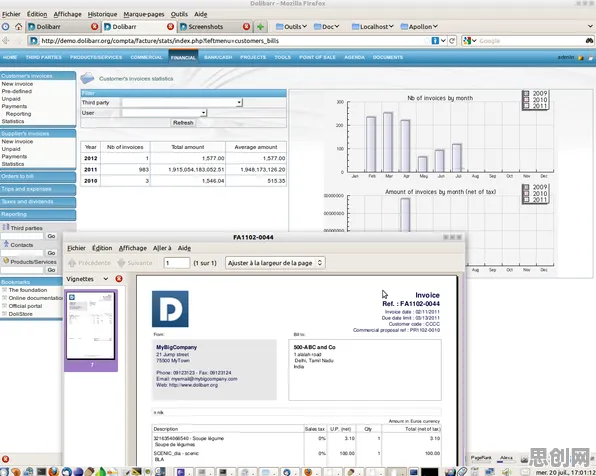
Task: Launch Firefox from the taskbar
Action: click(x=54, y=471)
